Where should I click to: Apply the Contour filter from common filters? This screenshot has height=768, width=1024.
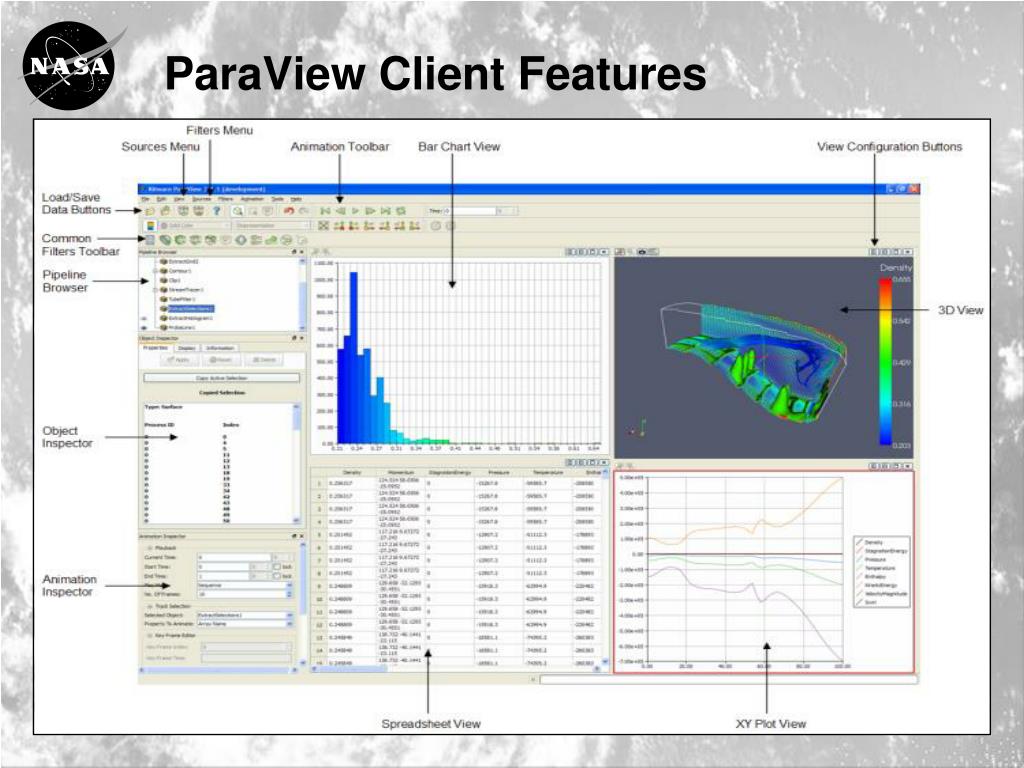pyautogui.click(x=166, y=240)
